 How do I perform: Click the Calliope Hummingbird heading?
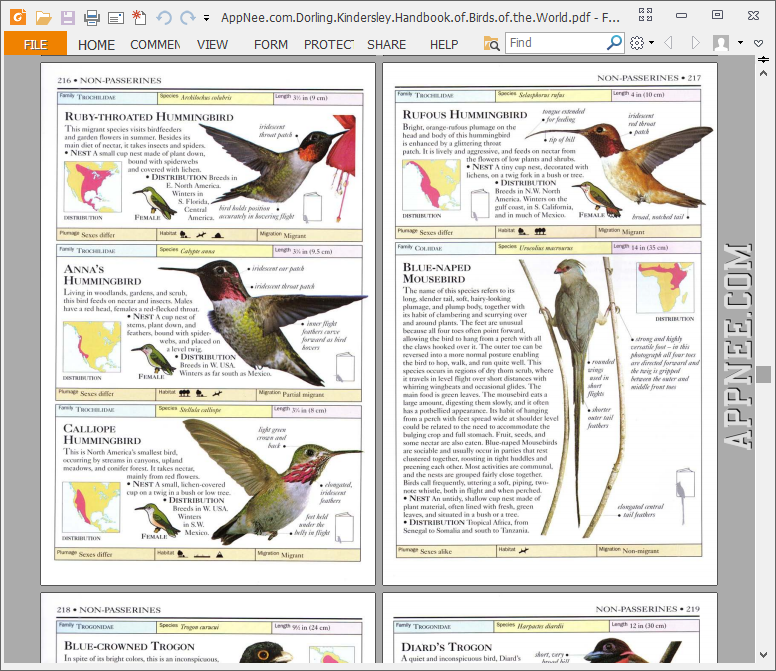pyautogui.click(x=102, y=434)
